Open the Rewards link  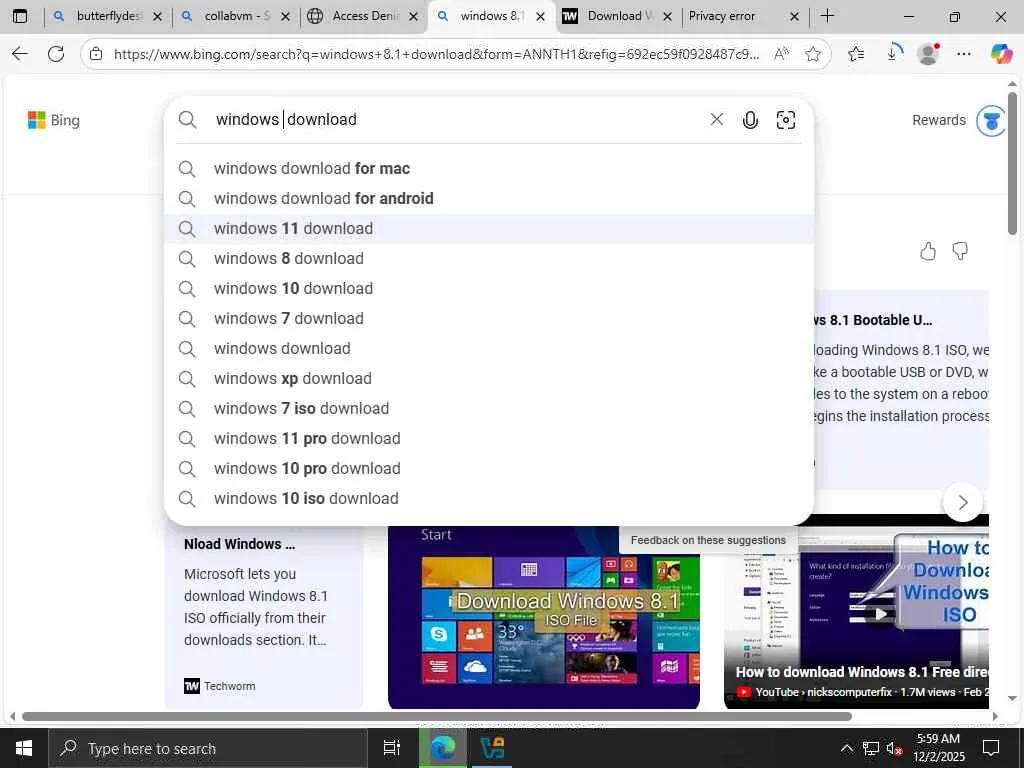(938, 120)
